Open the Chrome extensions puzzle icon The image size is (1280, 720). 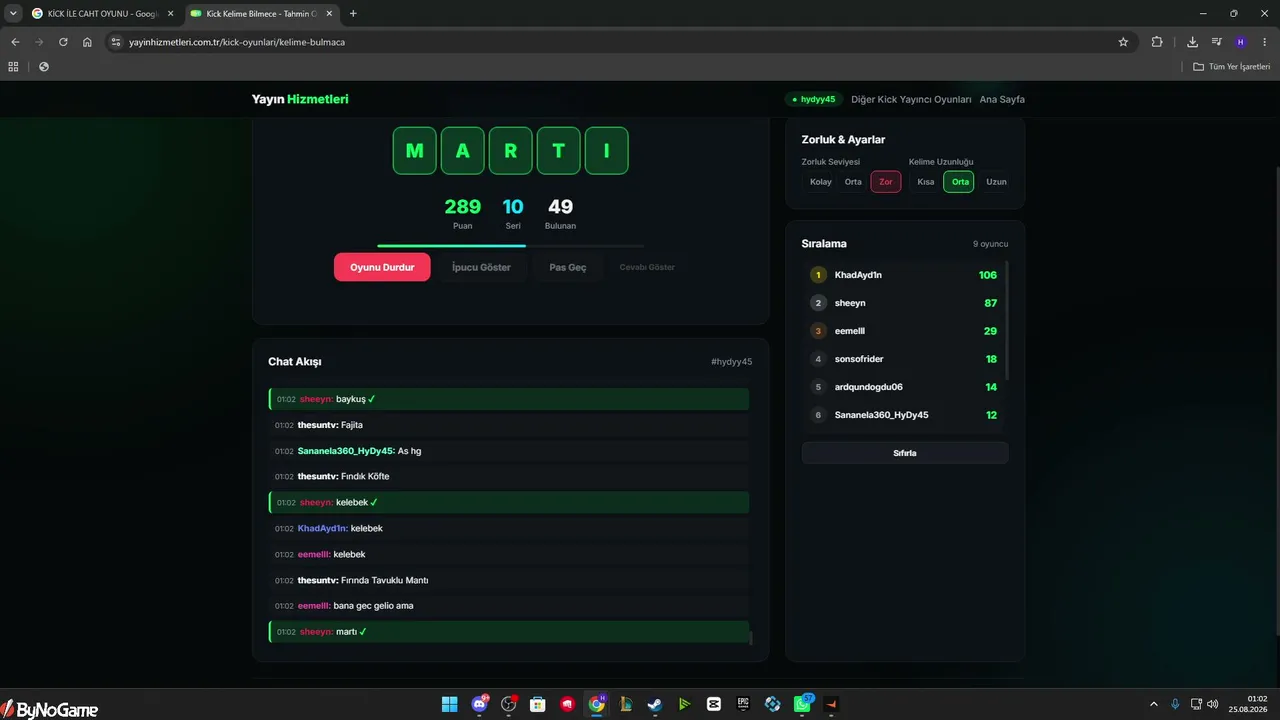coord(1157,42)
